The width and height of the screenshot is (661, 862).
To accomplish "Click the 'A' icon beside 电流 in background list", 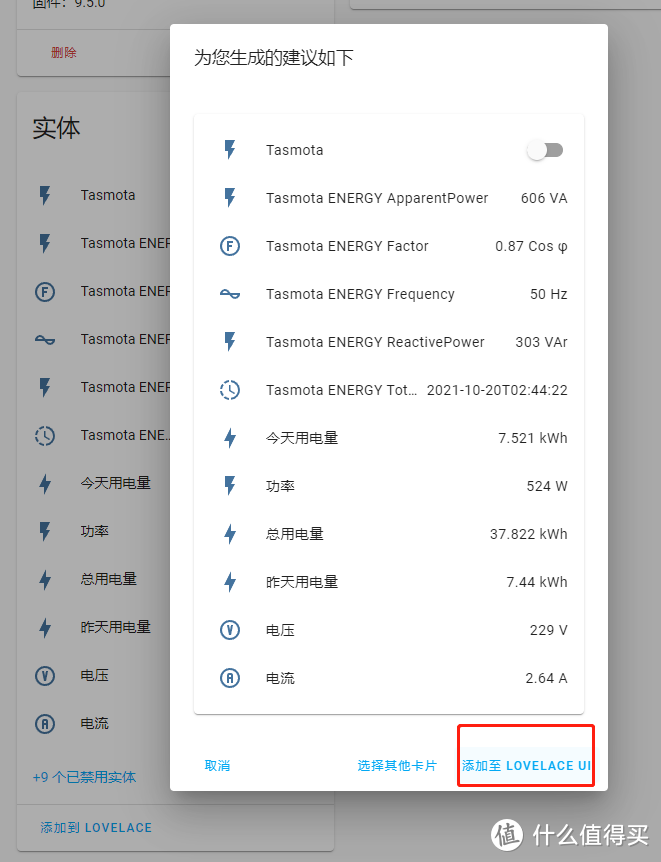I will [x=45, y=723].
